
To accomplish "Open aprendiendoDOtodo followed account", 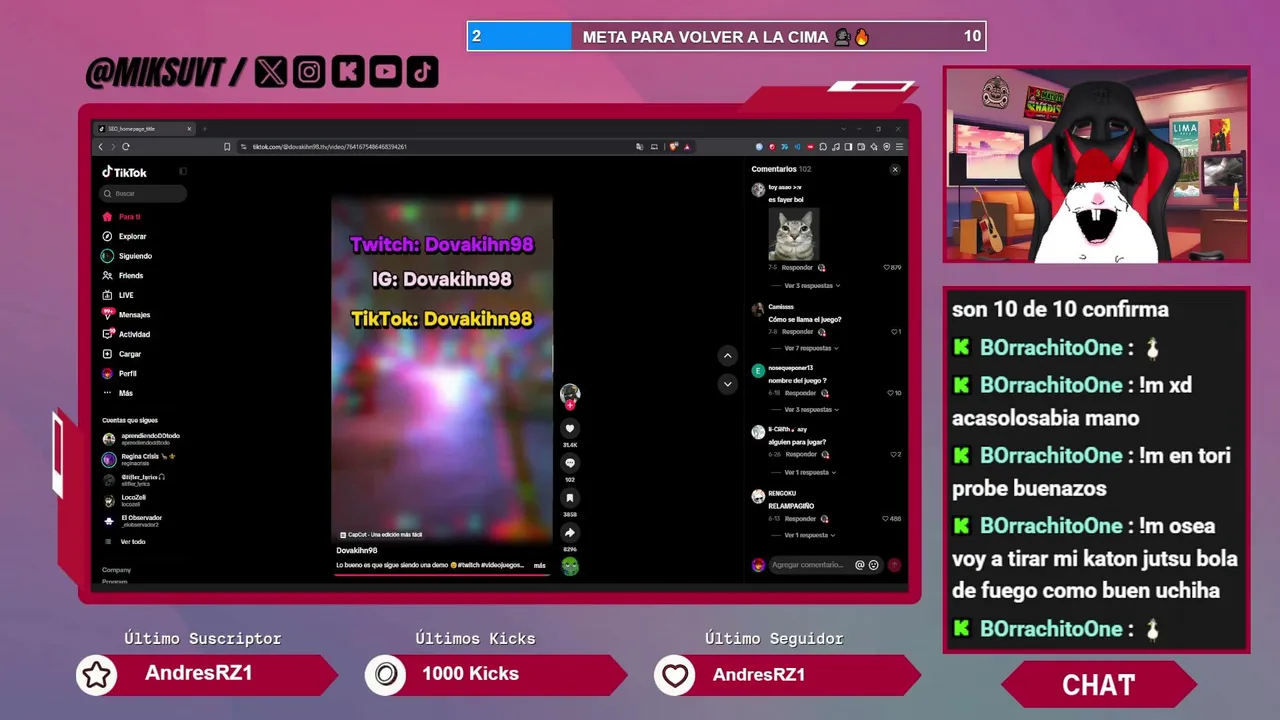I will pos(141,439).
